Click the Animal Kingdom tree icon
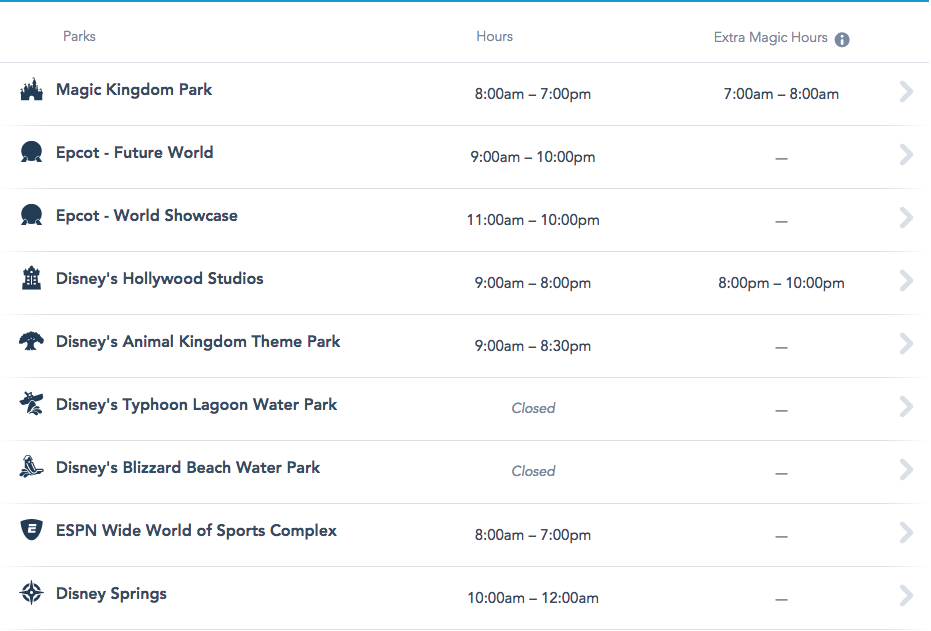Screen dimensions: 931x631 tap(31, 342)
